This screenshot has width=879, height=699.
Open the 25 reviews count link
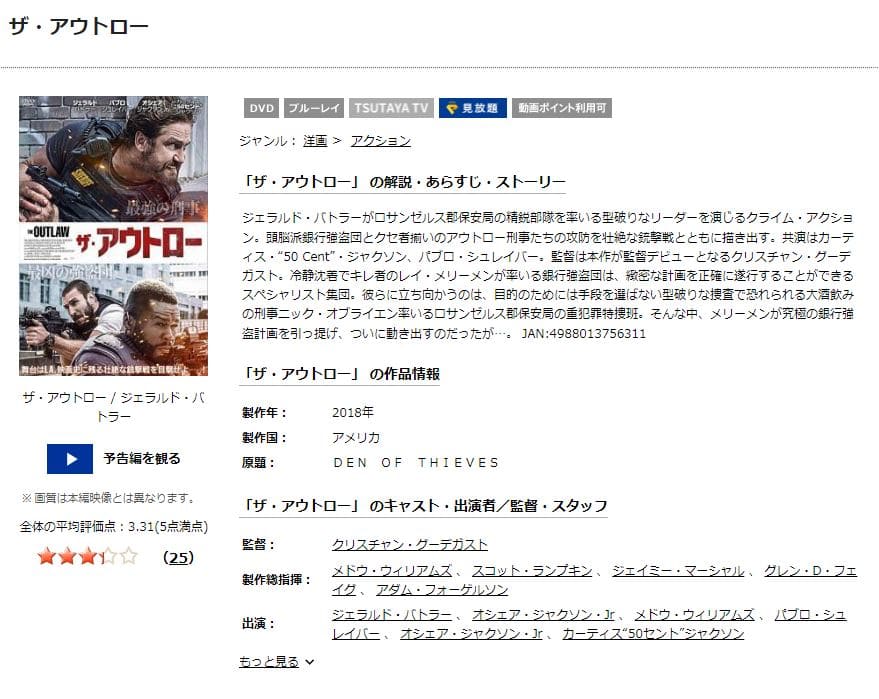tap(178, 557)
